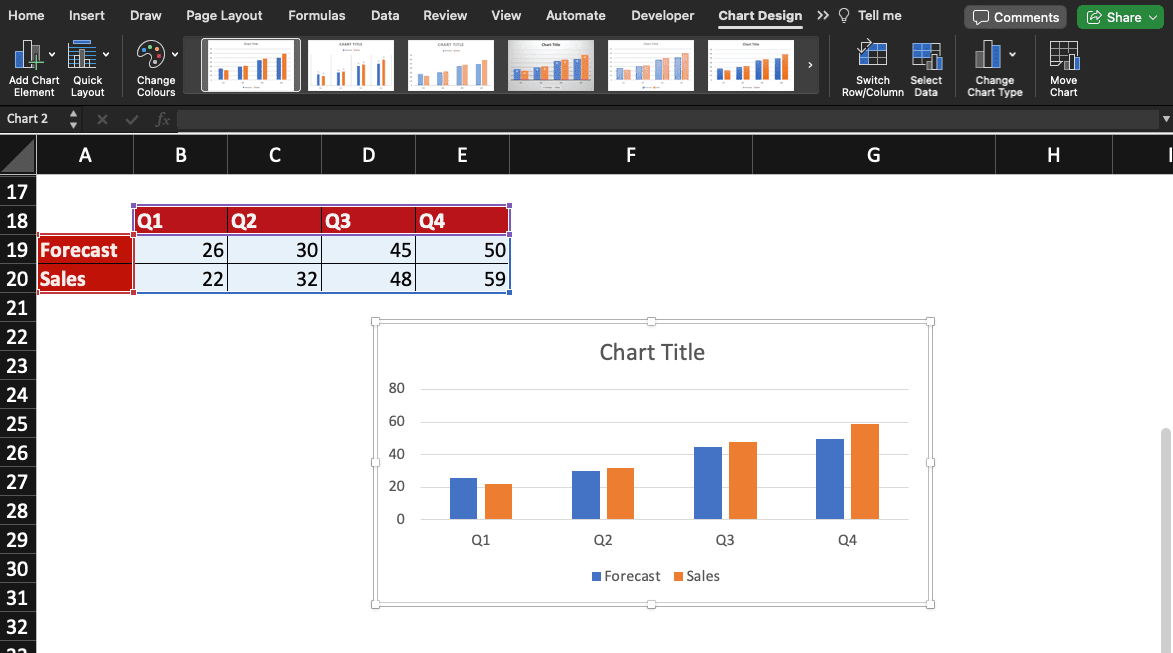This screenshot has height=653, width=1173.
Task: Click Change Chart Type
Action: tap(989, 55)
